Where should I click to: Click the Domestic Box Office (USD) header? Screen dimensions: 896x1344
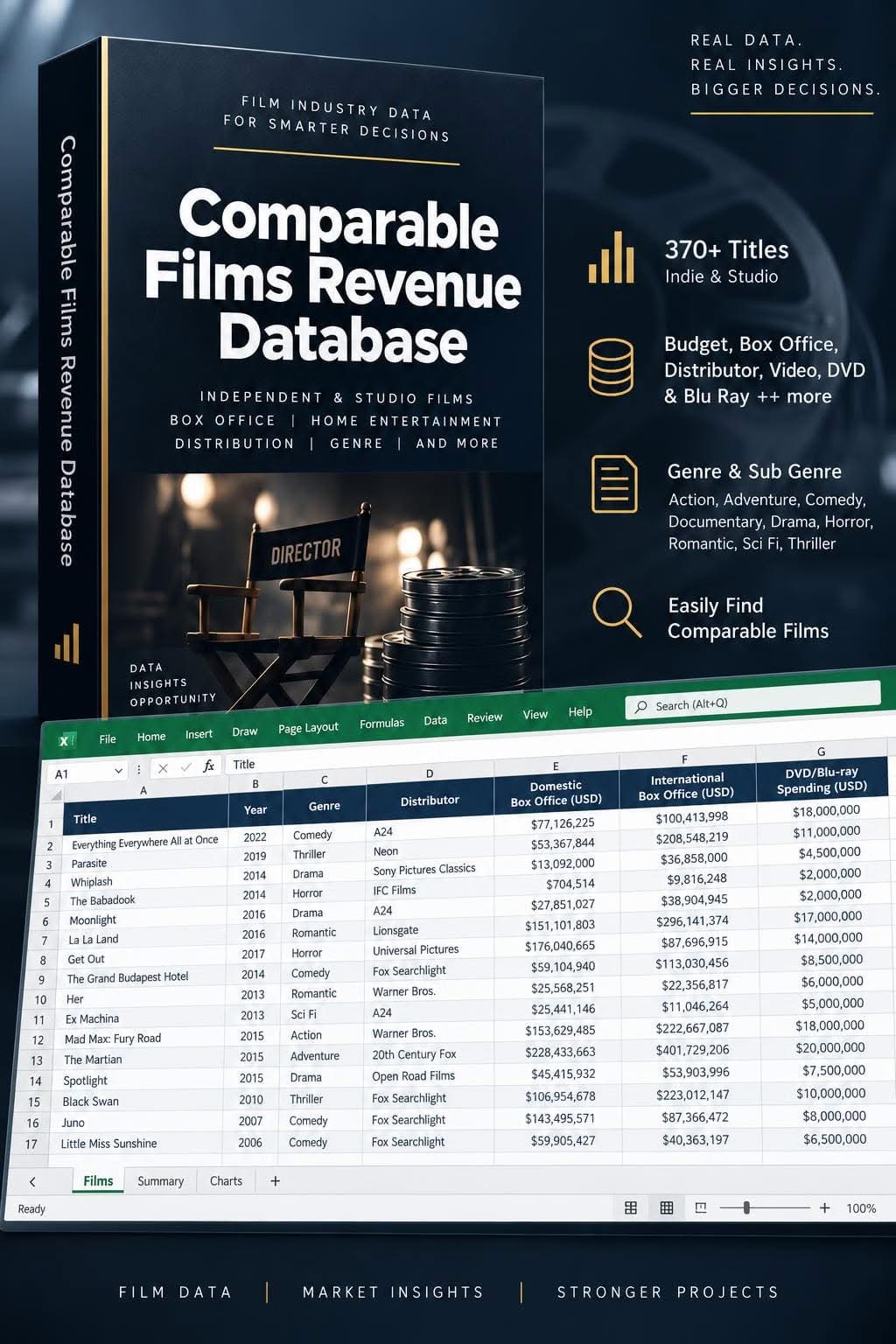click(556, 793)
